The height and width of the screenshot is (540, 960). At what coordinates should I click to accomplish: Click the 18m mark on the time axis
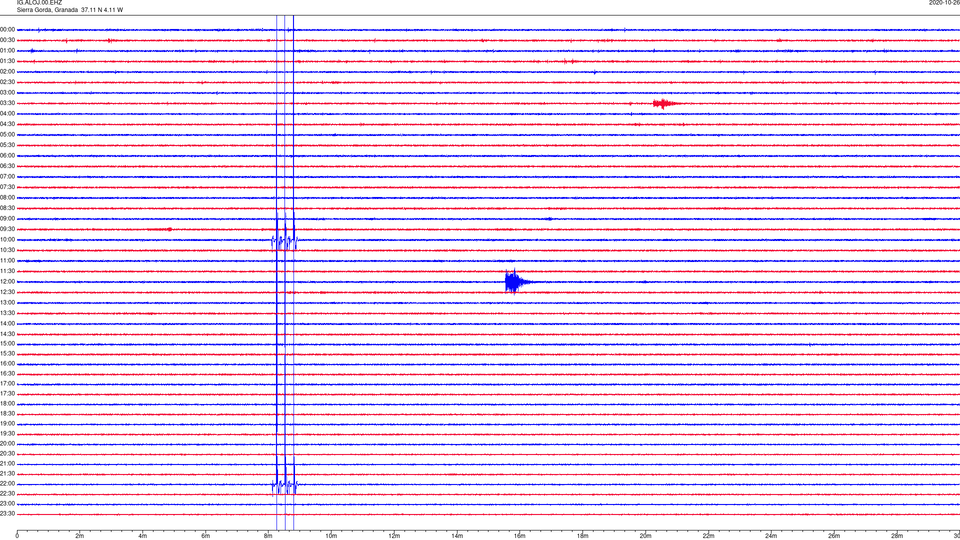[x=583, y=536]
